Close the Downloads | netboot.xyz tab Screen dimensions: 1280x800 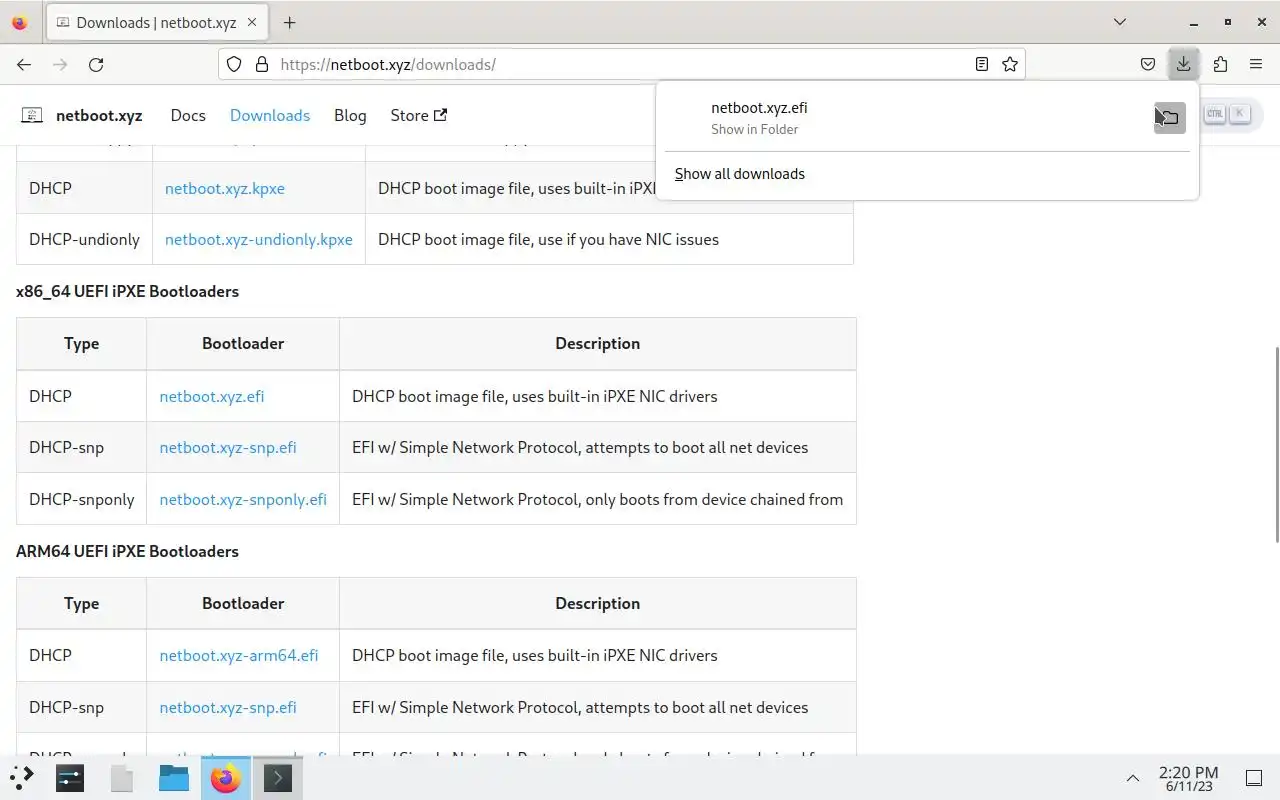[252, 22]
